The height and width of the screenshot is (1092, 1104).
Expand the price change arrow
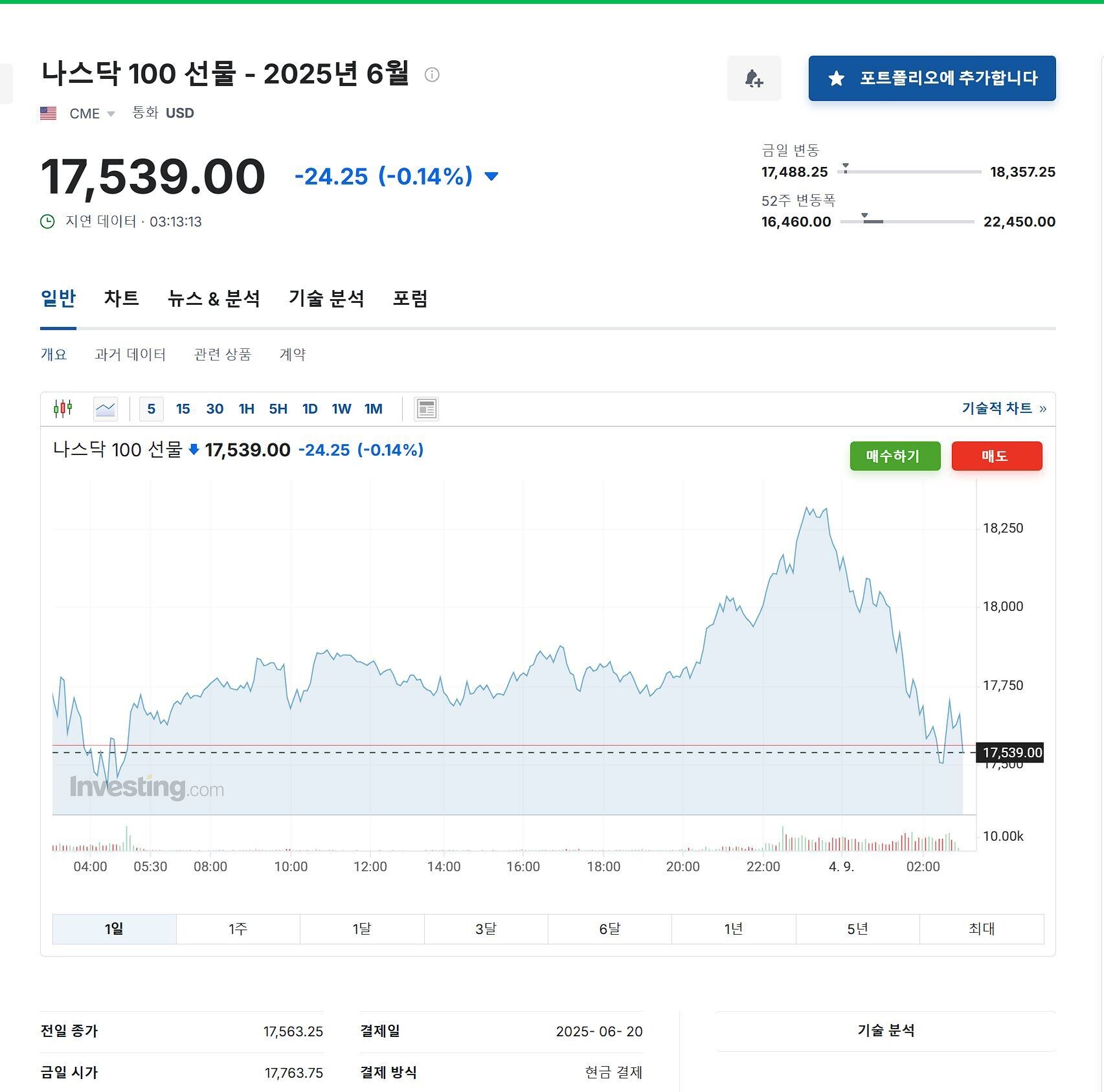491,176
